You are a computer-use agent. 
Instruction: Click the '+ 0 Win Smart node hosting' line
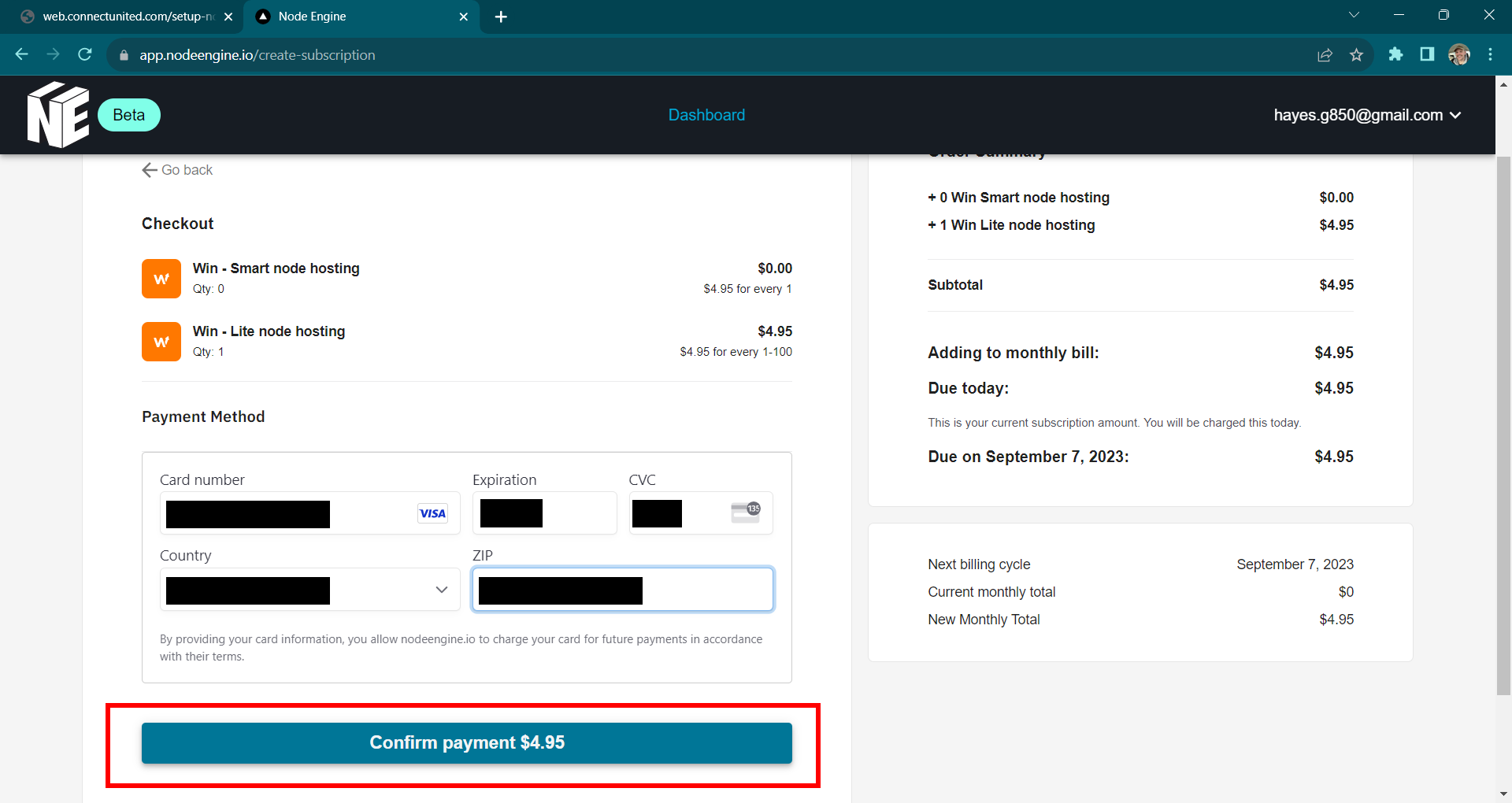tap(1018, 198)
